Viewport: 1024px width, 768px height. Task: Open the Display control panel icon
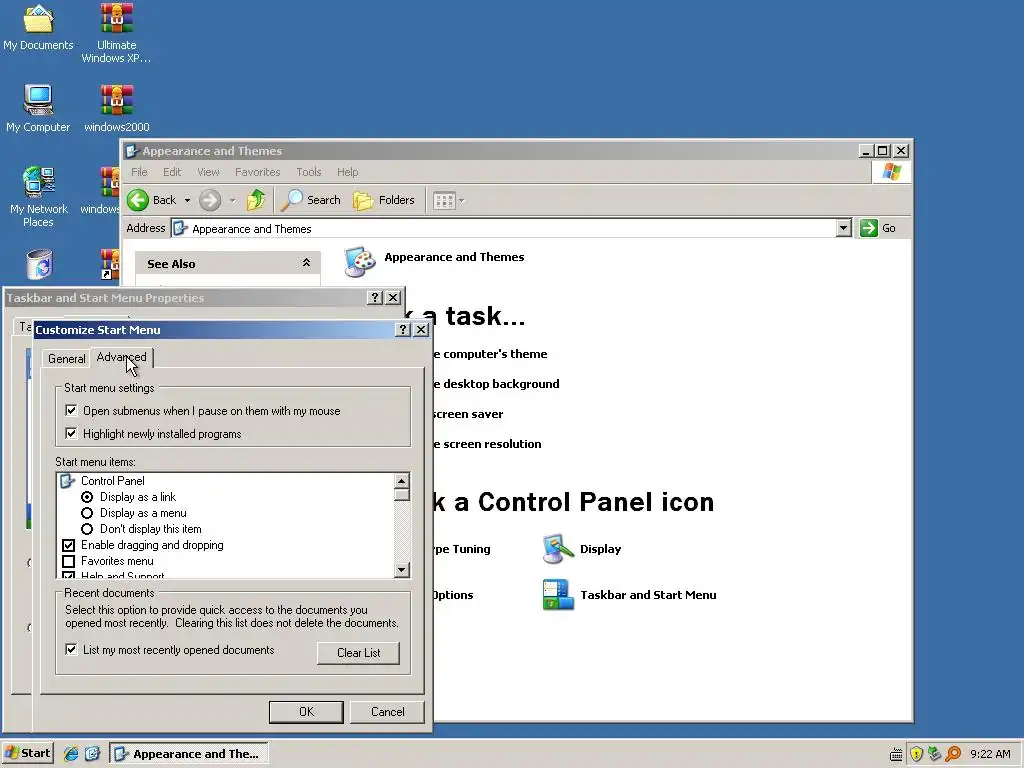(x=558, y=549)
